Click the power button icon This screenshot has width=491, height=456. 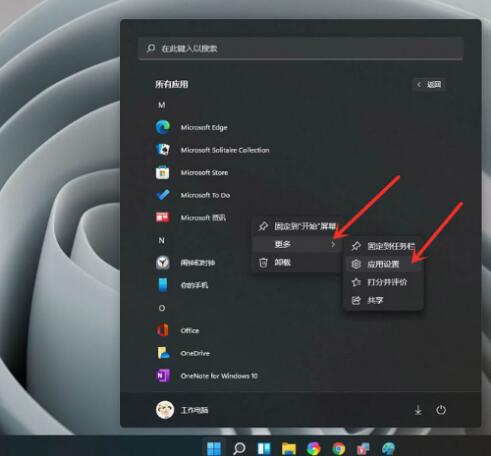(x=441, y=410)
